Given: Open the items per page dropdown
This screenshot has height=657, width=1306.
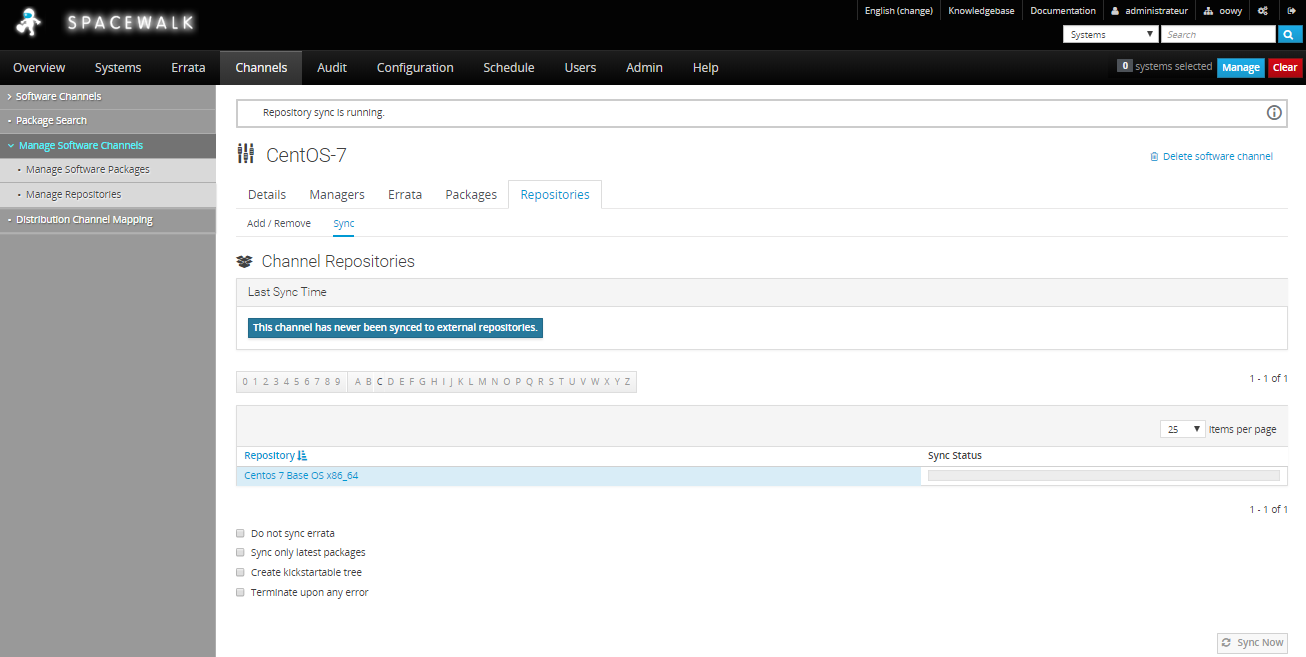Looking at the screenshot, I should point(1182,429).
